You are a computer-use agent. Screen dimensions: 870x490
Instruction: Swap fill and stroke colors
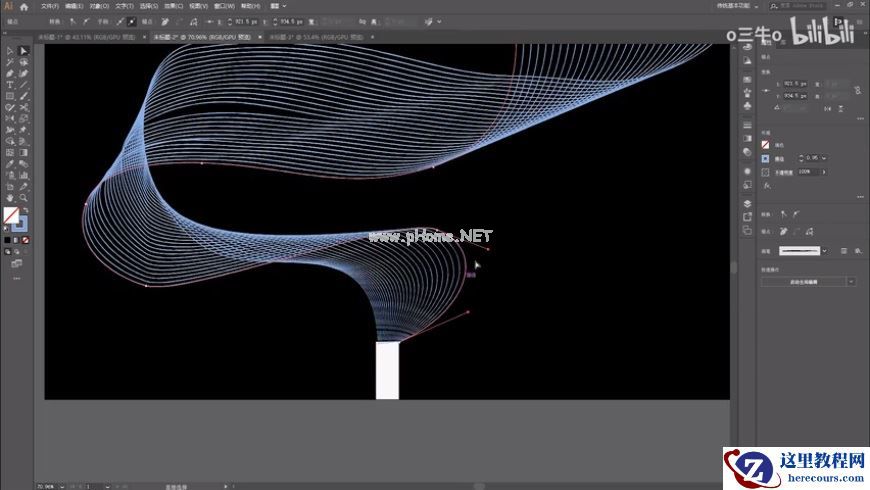[25, 210]
